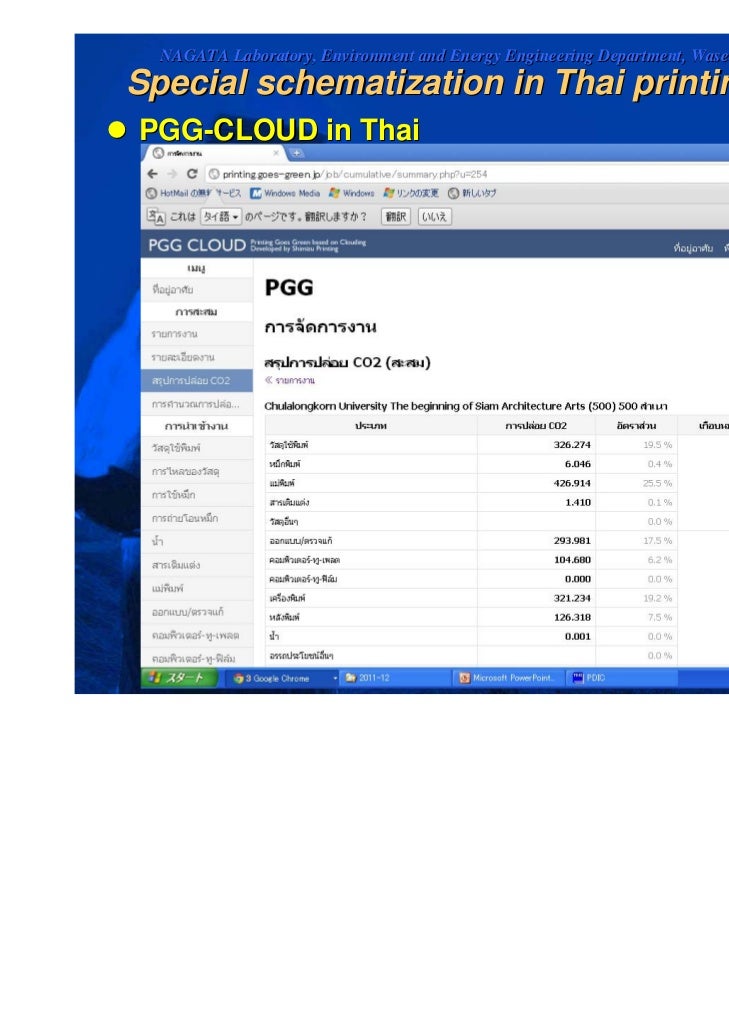Select คอมพิวเตอร์-ทู-เพลต in the left sidebar
This screenshot has height=1030, width=729.
(x=196, y=635)
